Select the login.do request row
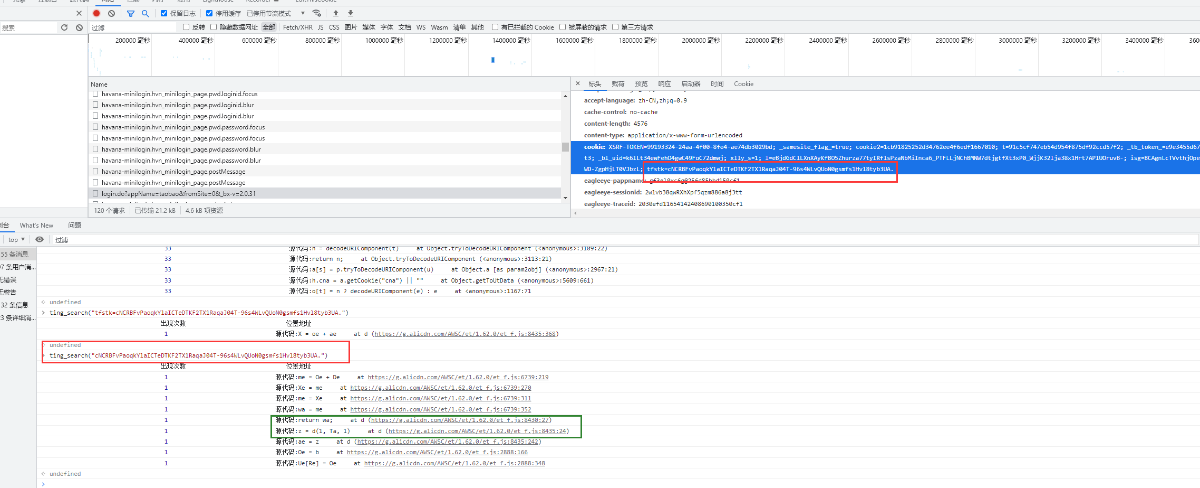Screen dimensions: 1200x488 click(x=325, y=192)
